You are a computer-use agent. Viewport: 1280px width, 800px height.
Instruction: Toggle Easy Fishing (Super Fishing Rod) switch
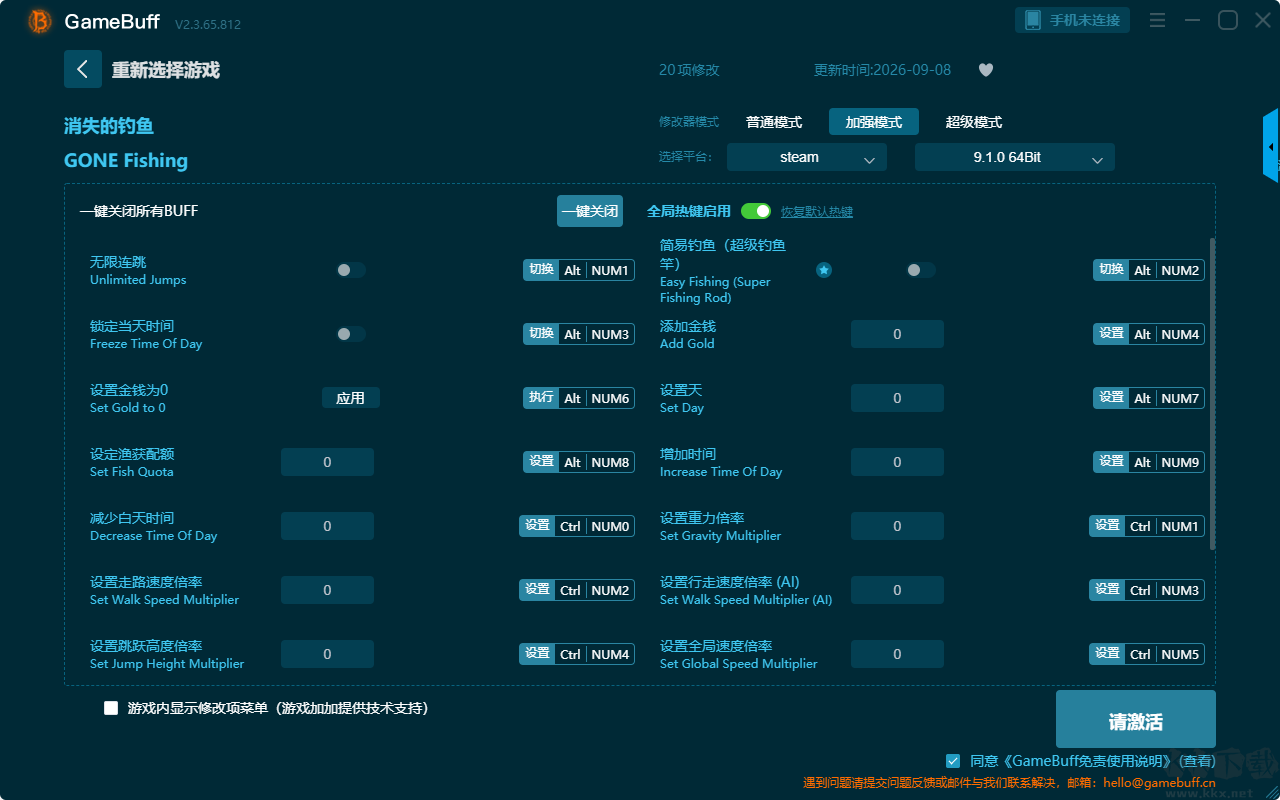pos(921,270)
